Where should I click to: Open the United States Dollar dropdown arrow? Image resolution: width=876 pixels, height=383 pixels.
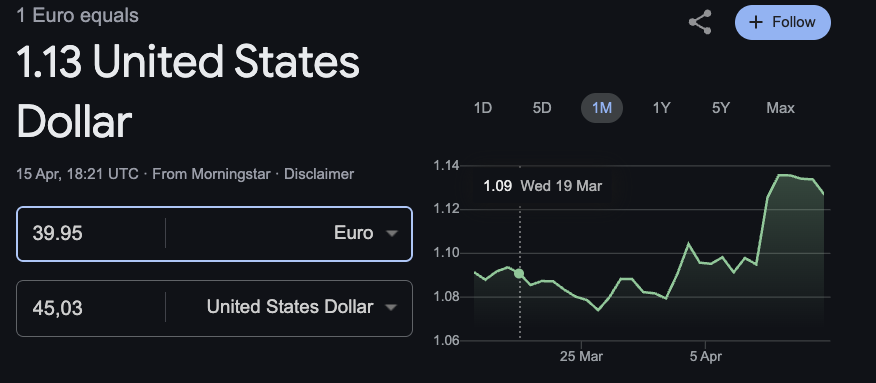pyautogui.click(x=392, y=307)
